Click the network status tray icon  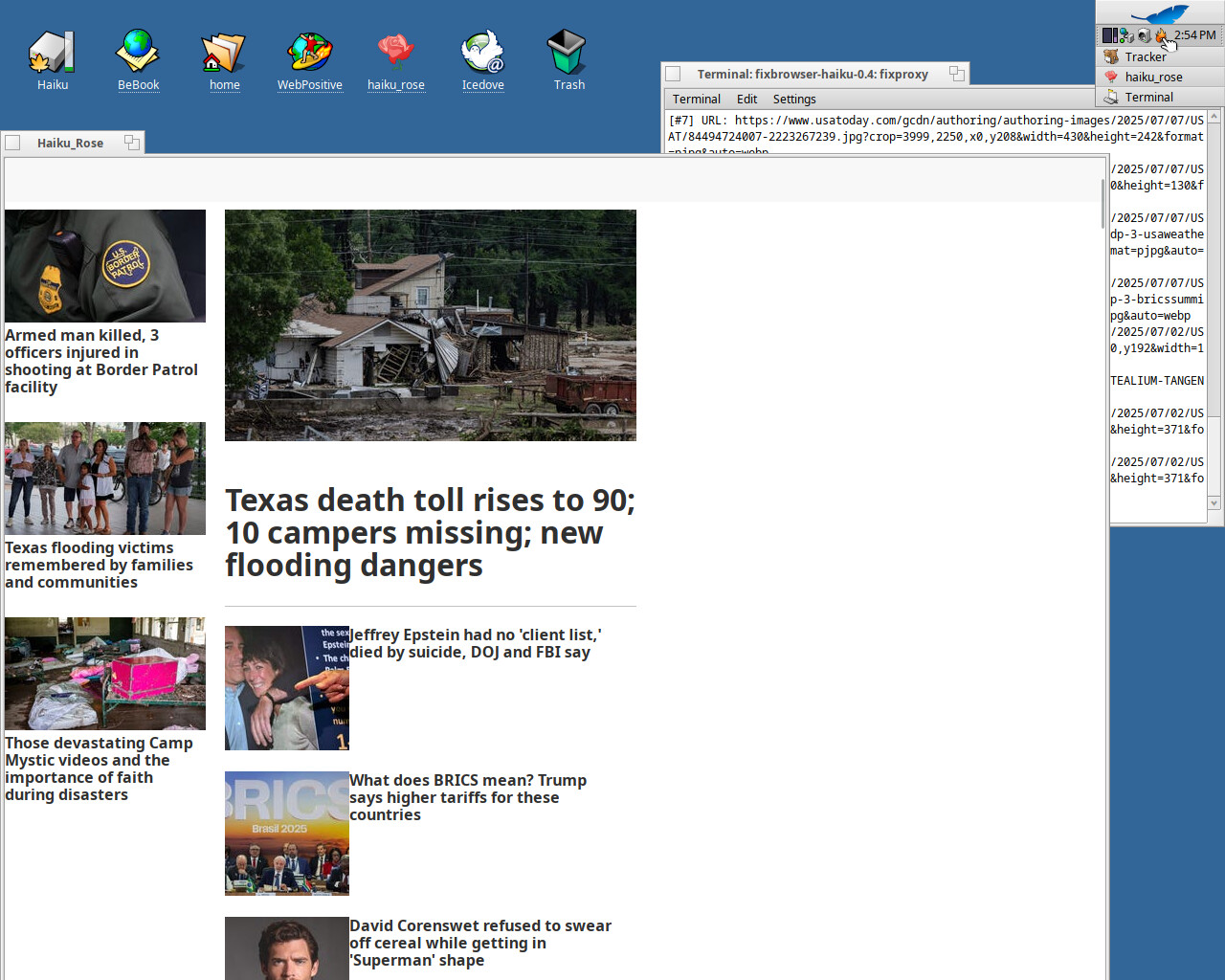coord(1126,35)
